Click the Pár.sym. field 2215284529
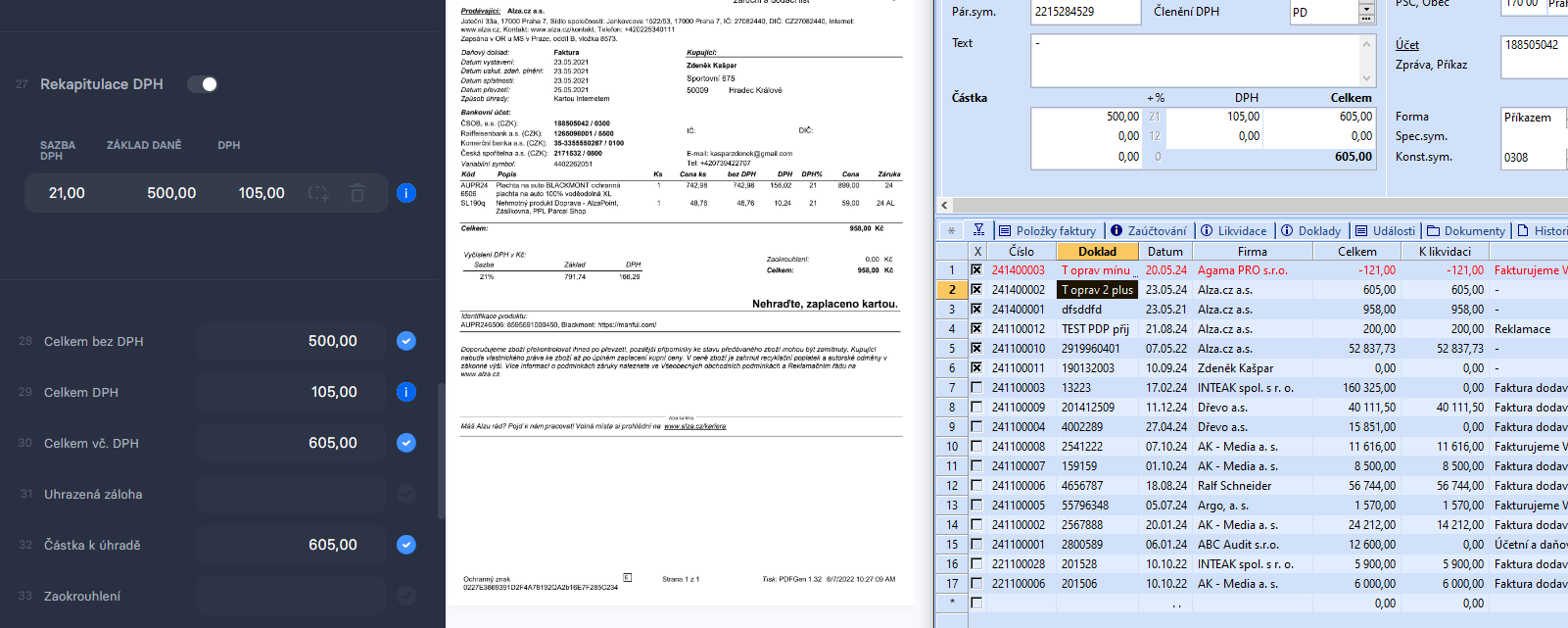1568x628 pixels. click(x=1086, y=12)
